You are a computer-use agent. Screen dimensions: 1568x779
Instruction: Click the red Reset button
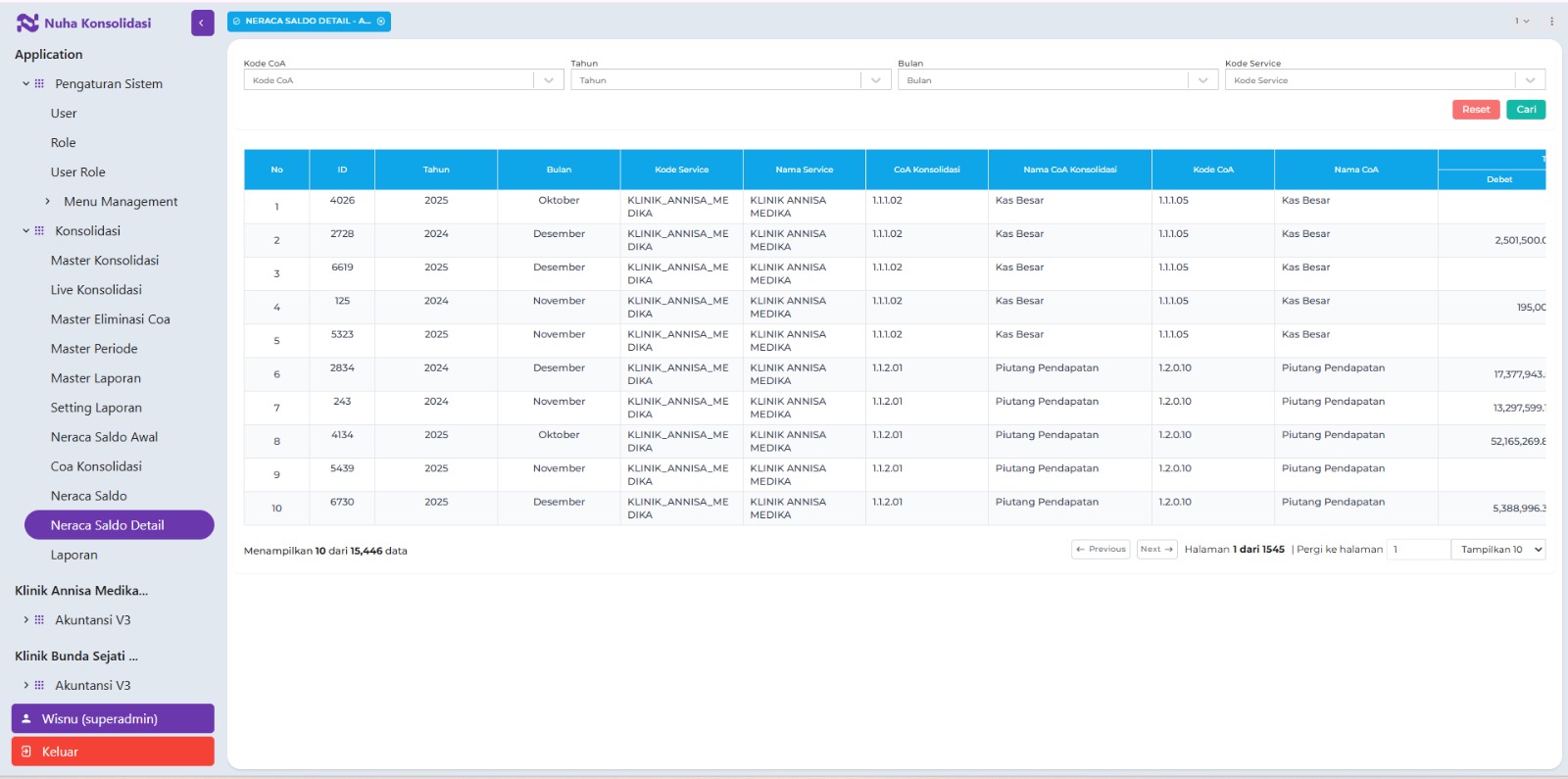(1476, 109)
